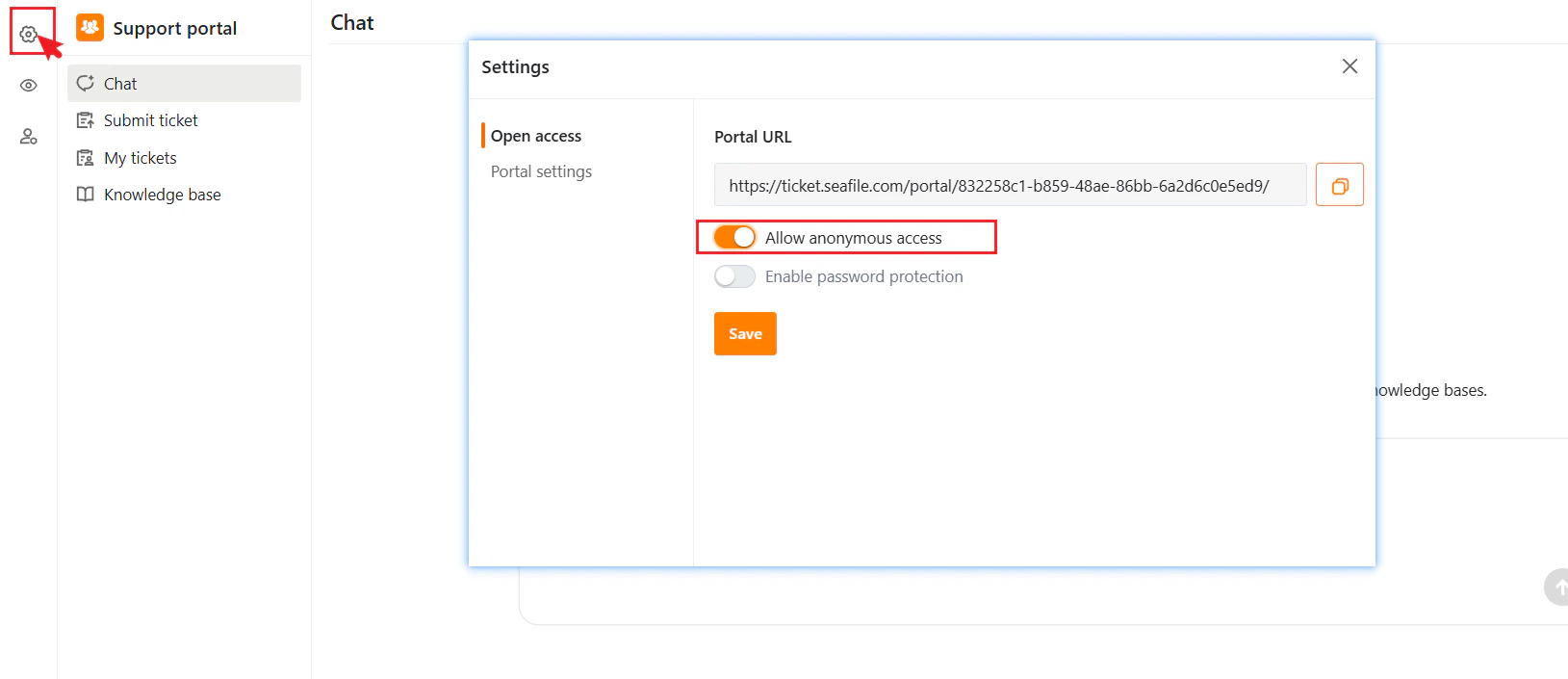Click the Support portal title

[175, 28]
